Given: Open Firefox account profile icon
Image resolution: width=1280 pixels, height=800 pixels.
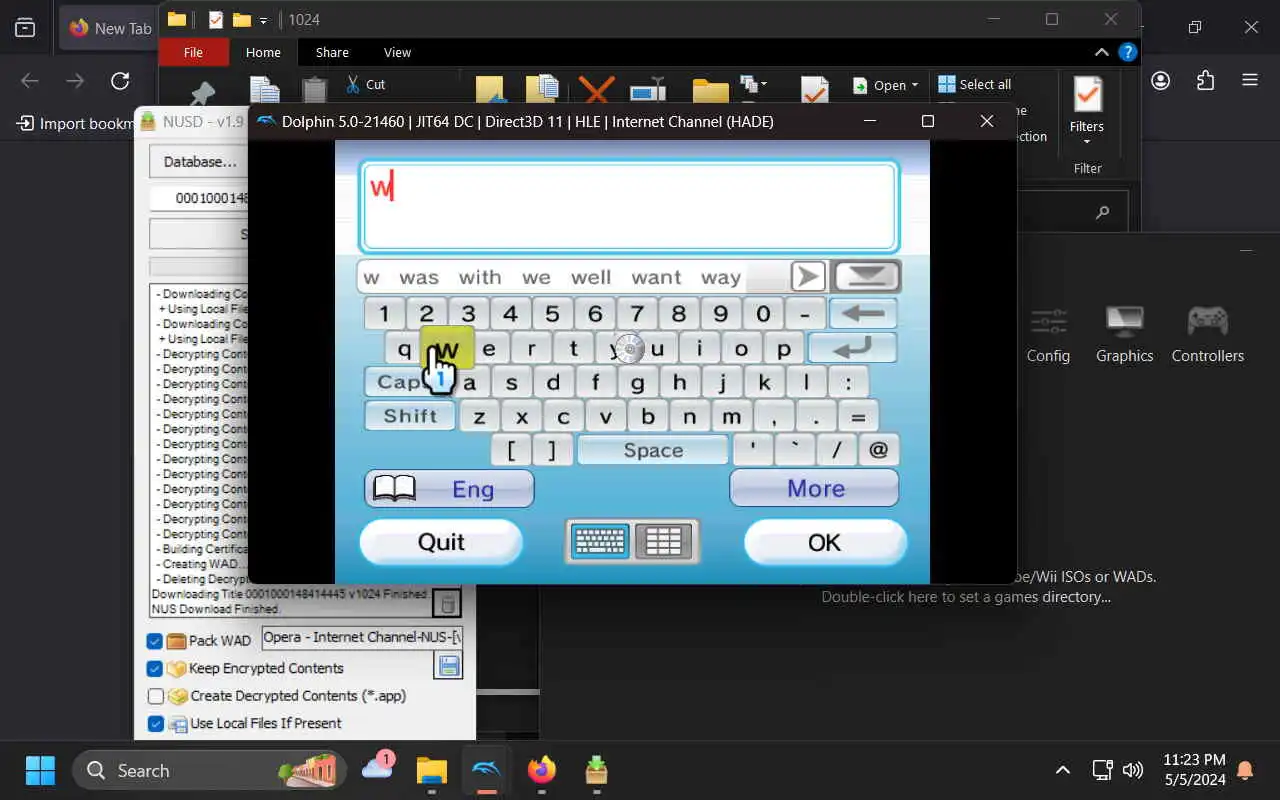Looking at the screenshot, I should pyautogui.click(x=1160, y=81).
